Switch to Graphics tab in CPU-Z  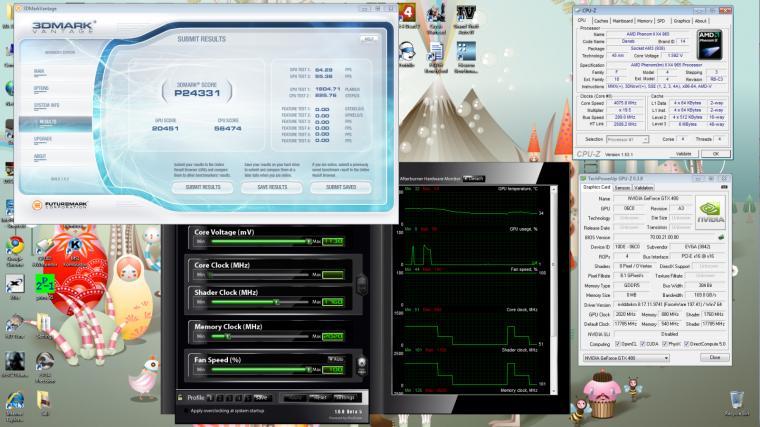pyautogui.click(x=681, y=21)
